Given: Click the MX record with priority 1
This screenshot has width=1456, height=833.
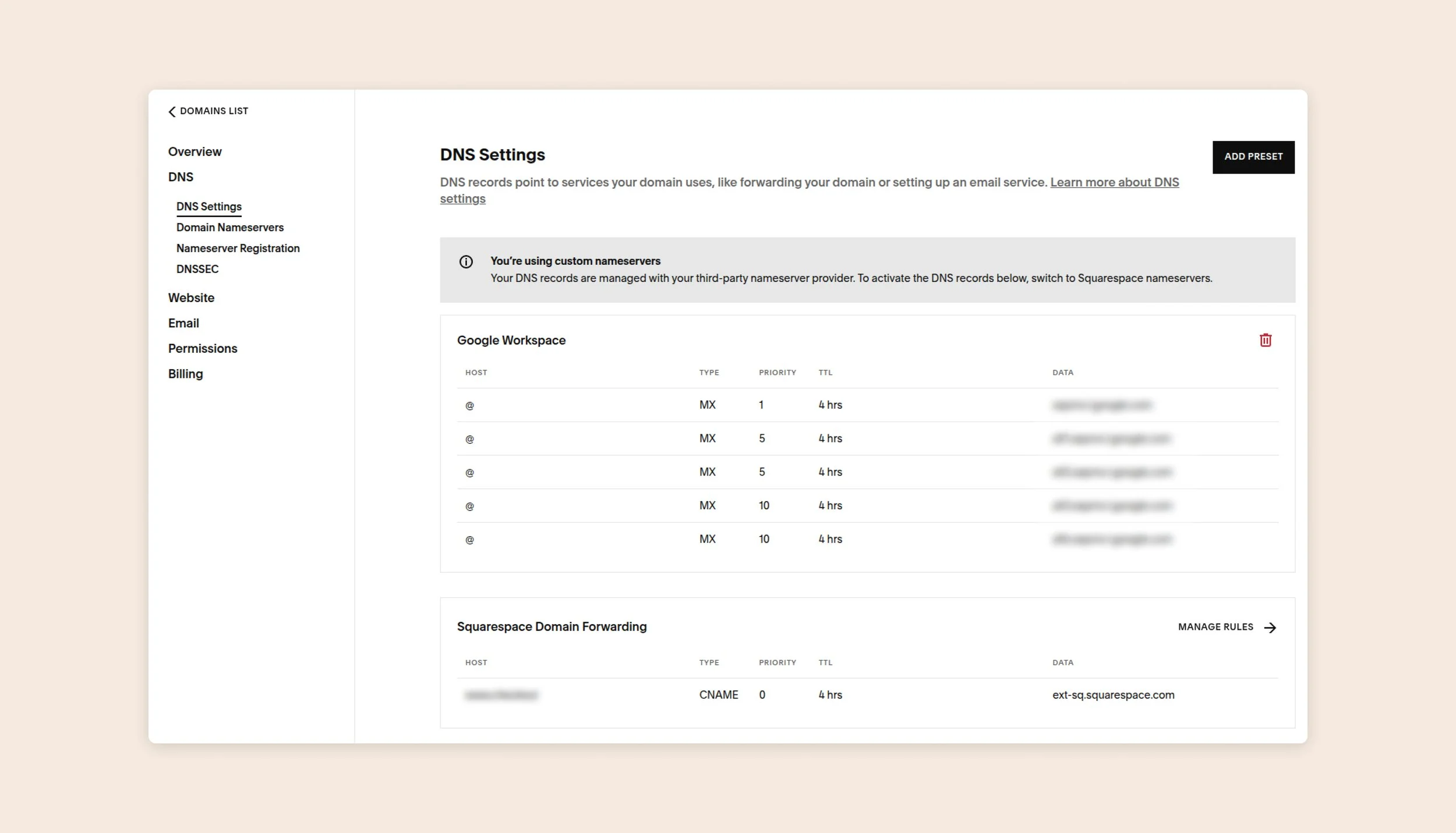Looking at the screenshot, I should tap(708, 405).
